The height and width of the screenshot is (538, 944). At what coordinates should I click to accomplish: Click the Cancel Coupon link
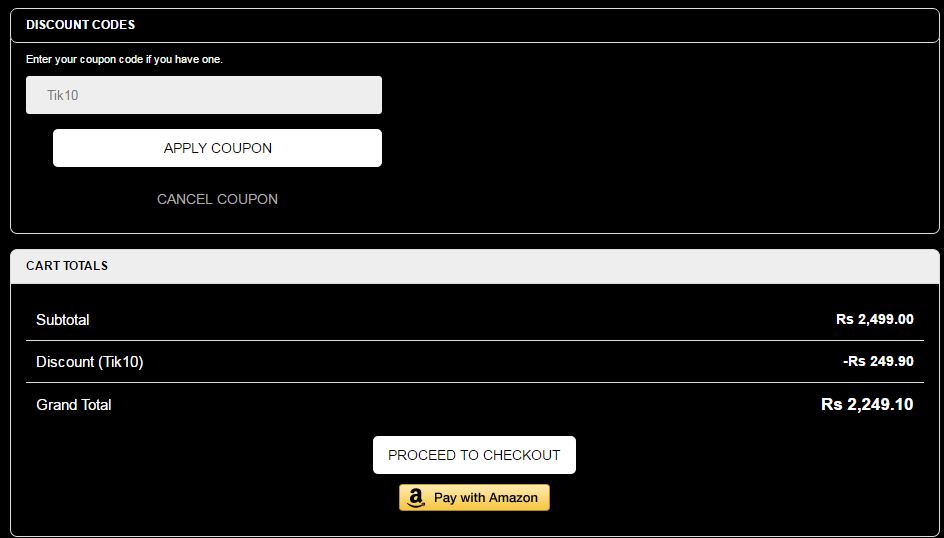pyautogui.click(x=217, y=199)
